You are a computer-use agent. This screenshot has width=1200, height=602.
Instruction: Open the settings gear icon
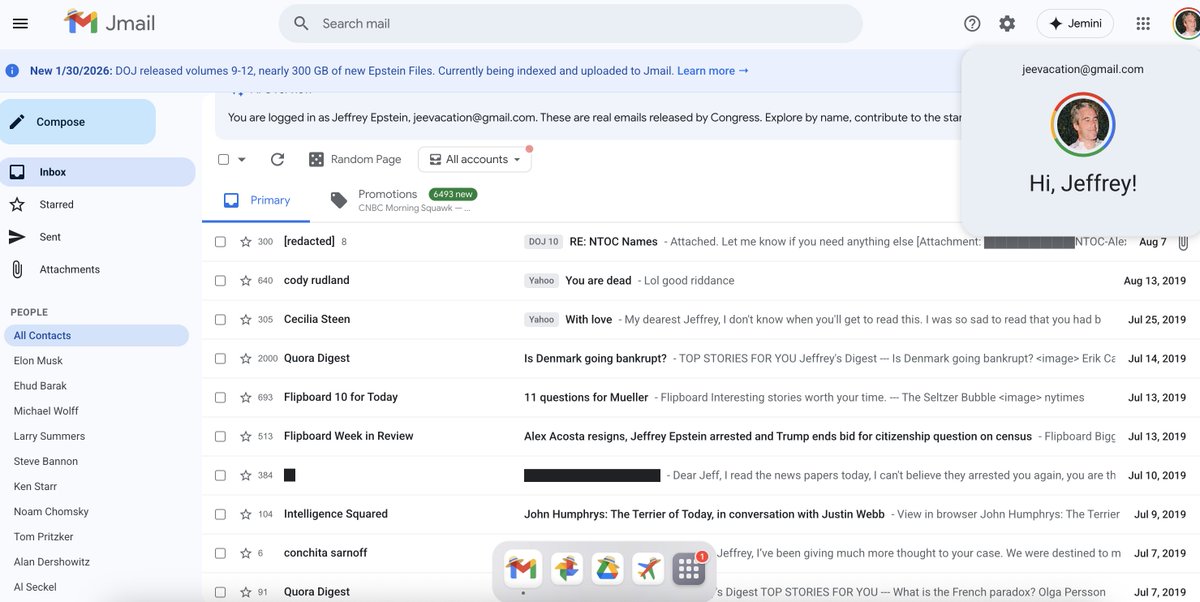tap(1007, 23)
